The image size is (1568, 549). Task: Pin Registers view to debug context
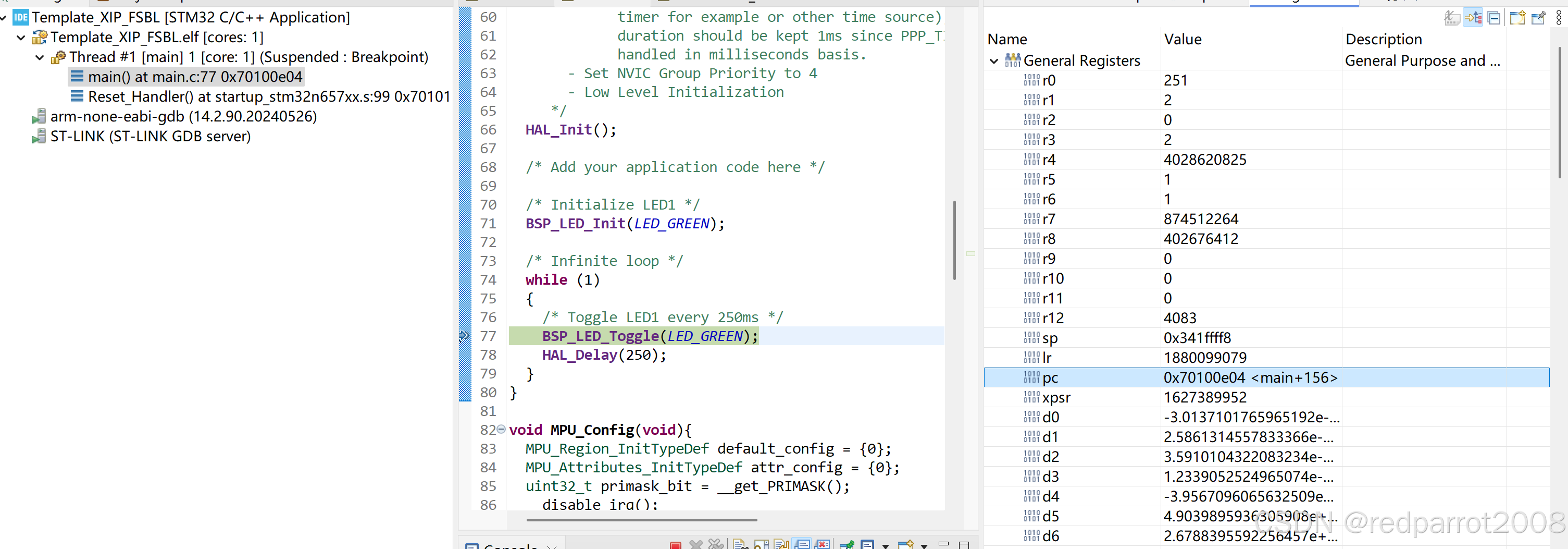1538,18
